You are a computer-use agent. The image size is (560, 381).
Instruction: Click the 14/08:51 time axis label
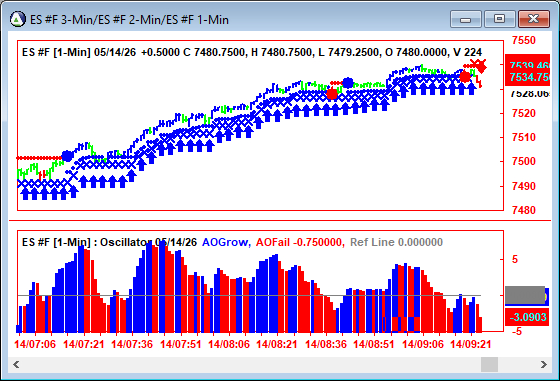pyautogui.click(x=374, y=344)
